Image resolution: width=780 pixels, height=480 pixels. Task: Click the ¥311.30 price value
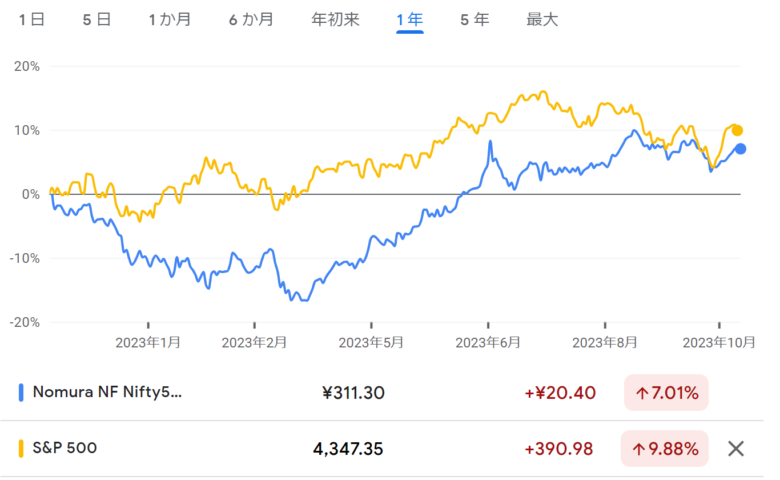[354, 393]
